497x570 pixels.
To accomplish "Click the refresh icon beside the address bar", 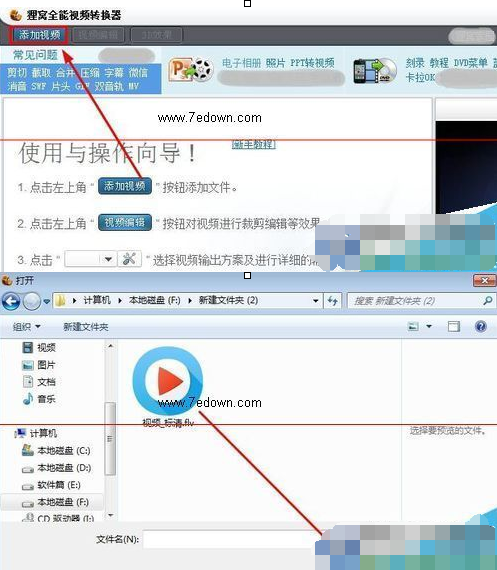I will click(x=332, y=301).
